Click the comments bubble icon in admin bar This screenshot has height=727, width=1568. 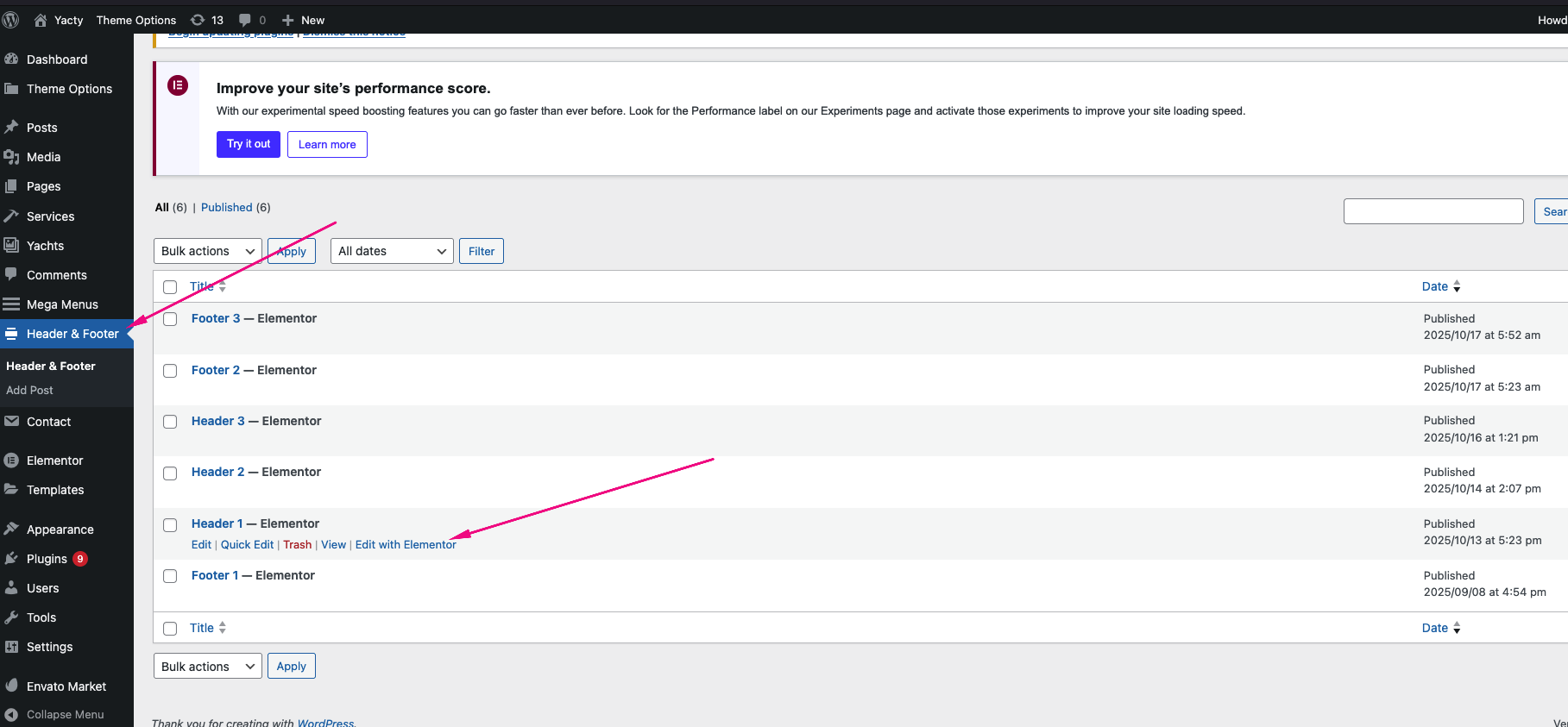[246, 20]
